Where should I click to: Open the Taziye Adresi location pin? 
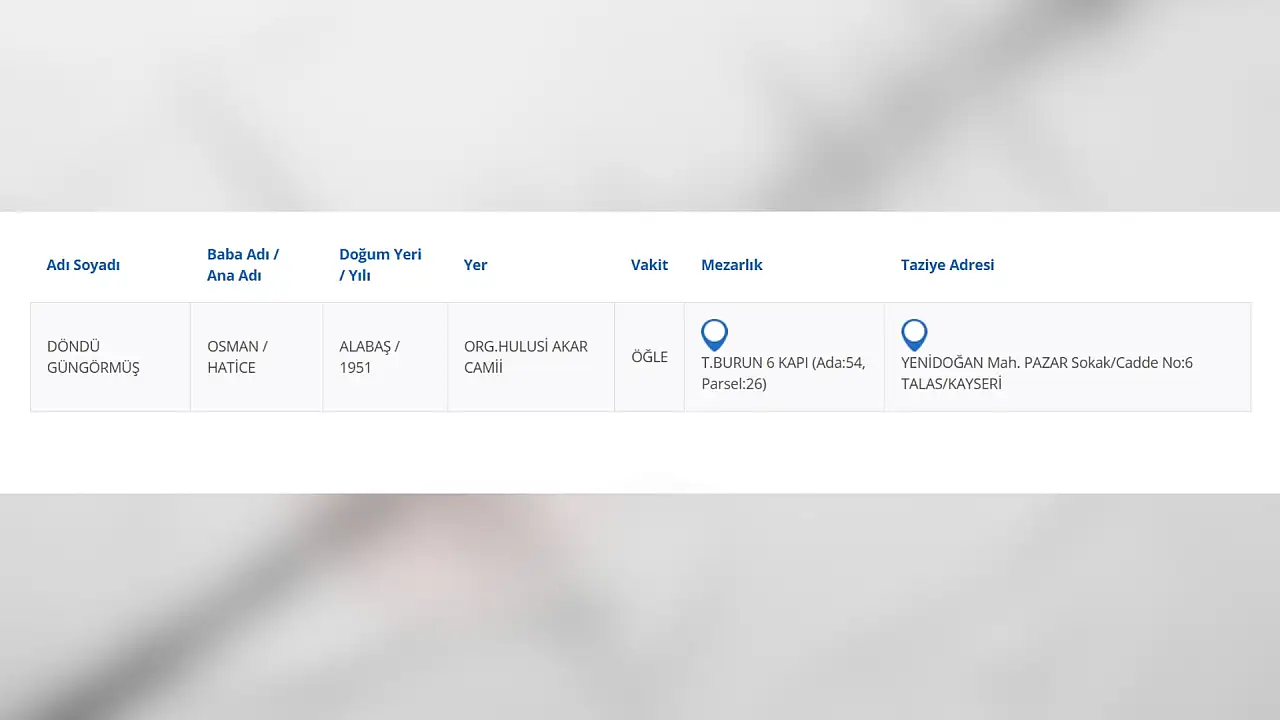coord(914,334)
